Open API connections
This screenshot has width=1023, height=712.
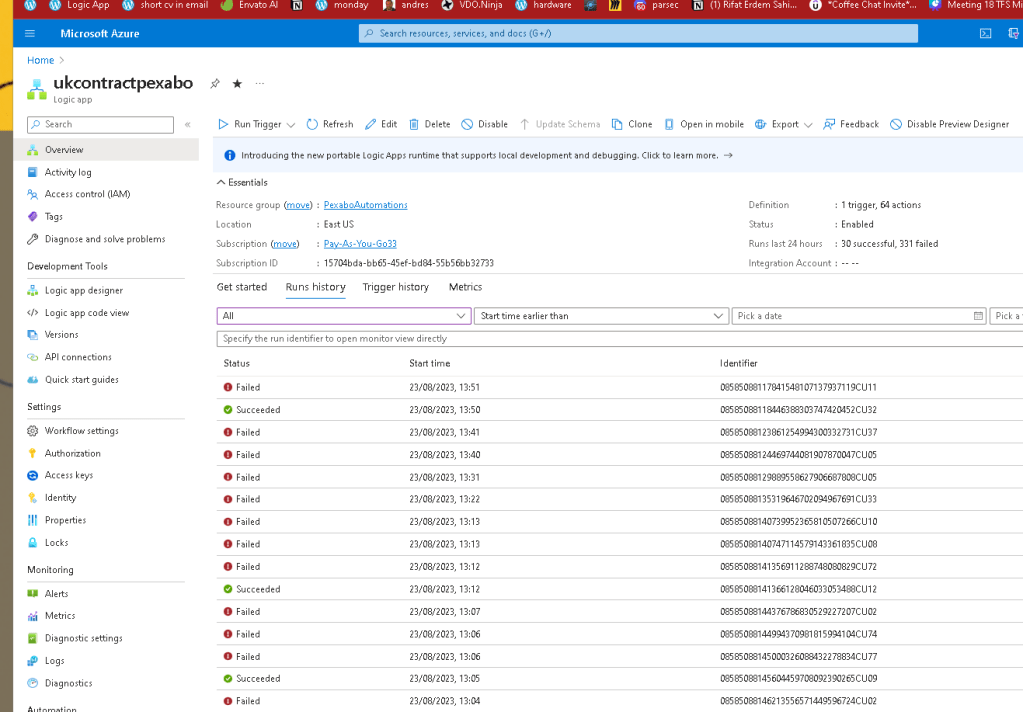pos(78,357)
